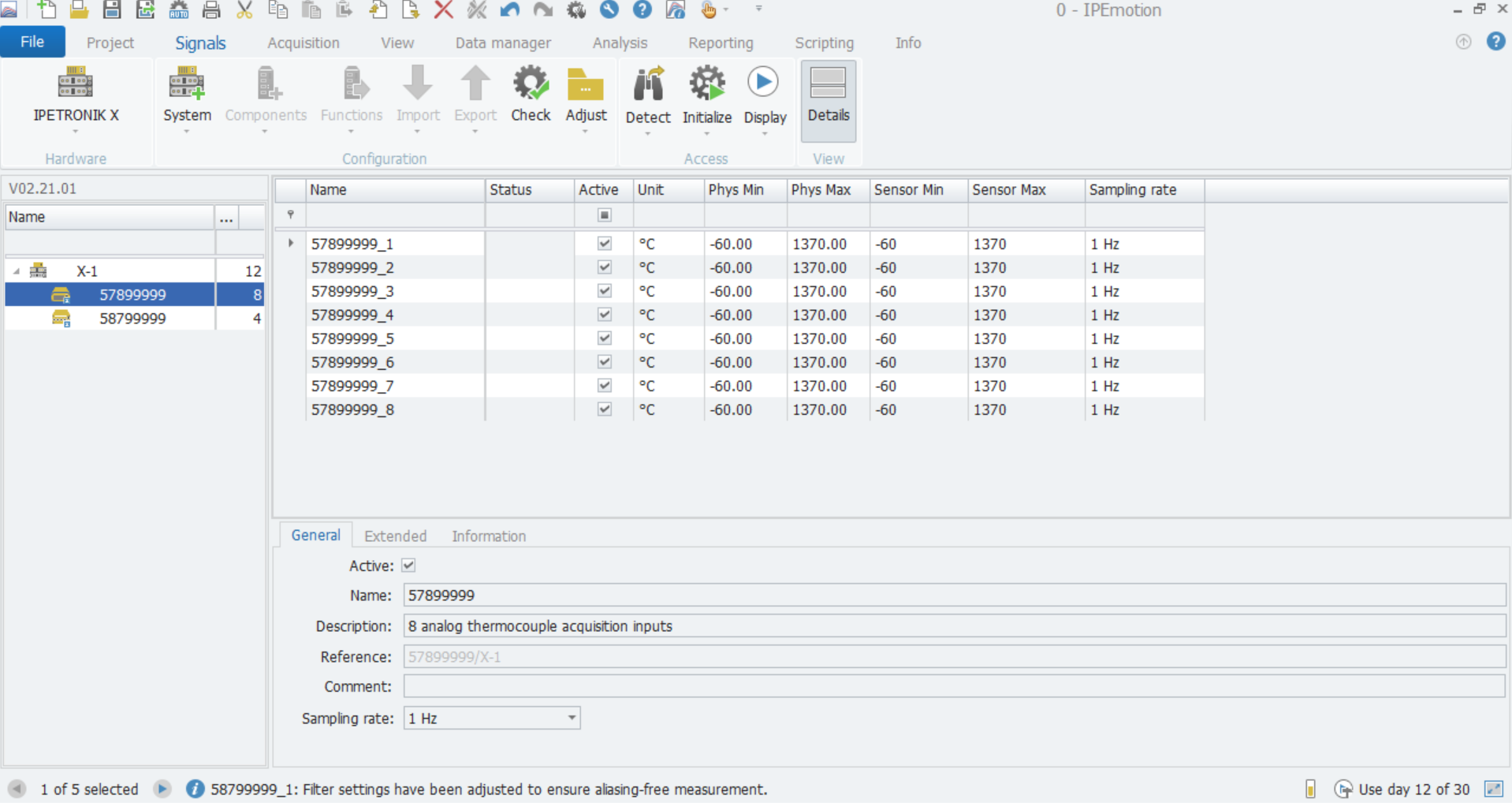Screen dimensions: 1512x803
Task: Click the IPETRONIK X hardware icon
Action: click(x=76, y=84)
